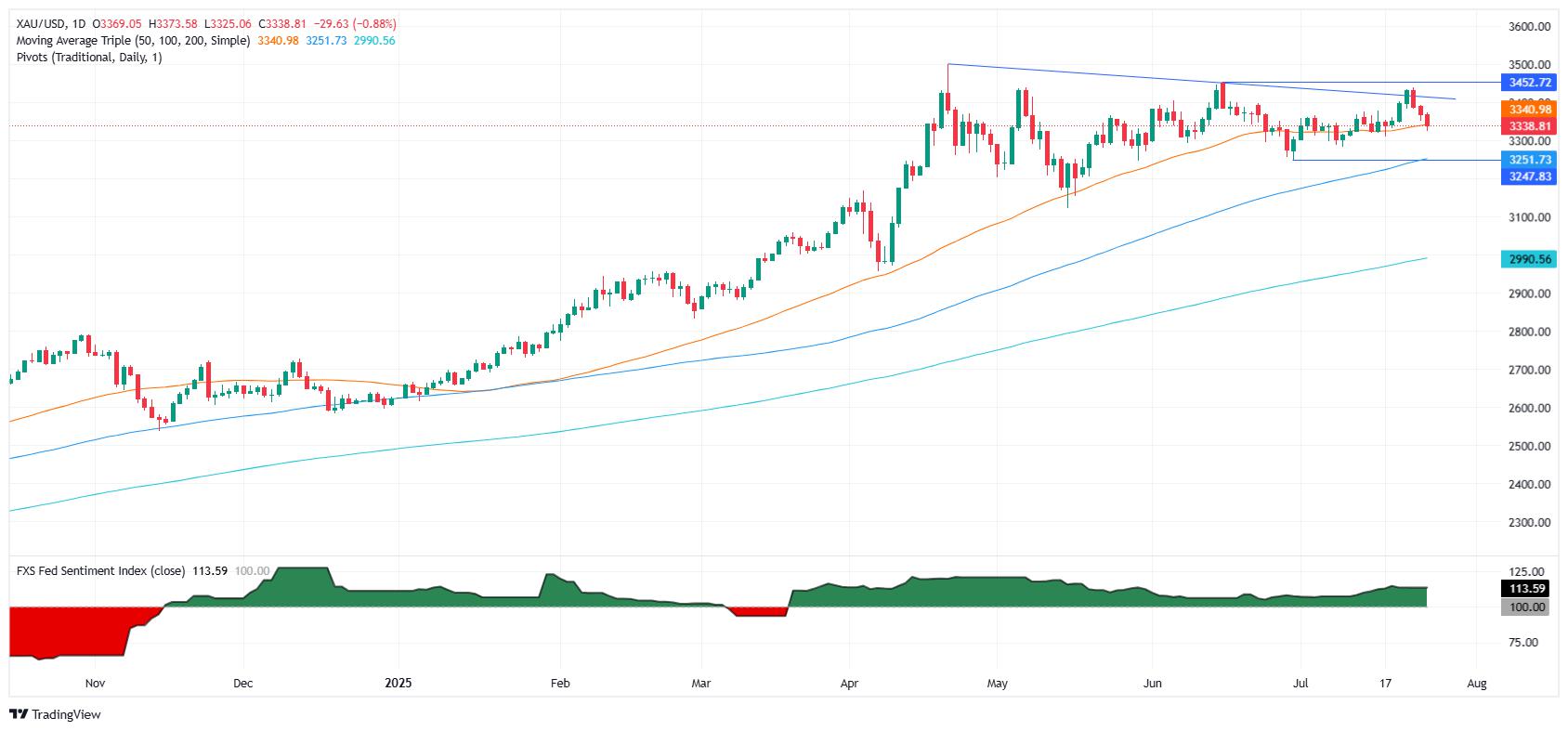The image size is (1568, 731).
Task: Click the 3247.83 pivot support label
Action: tap(1528, 176)
